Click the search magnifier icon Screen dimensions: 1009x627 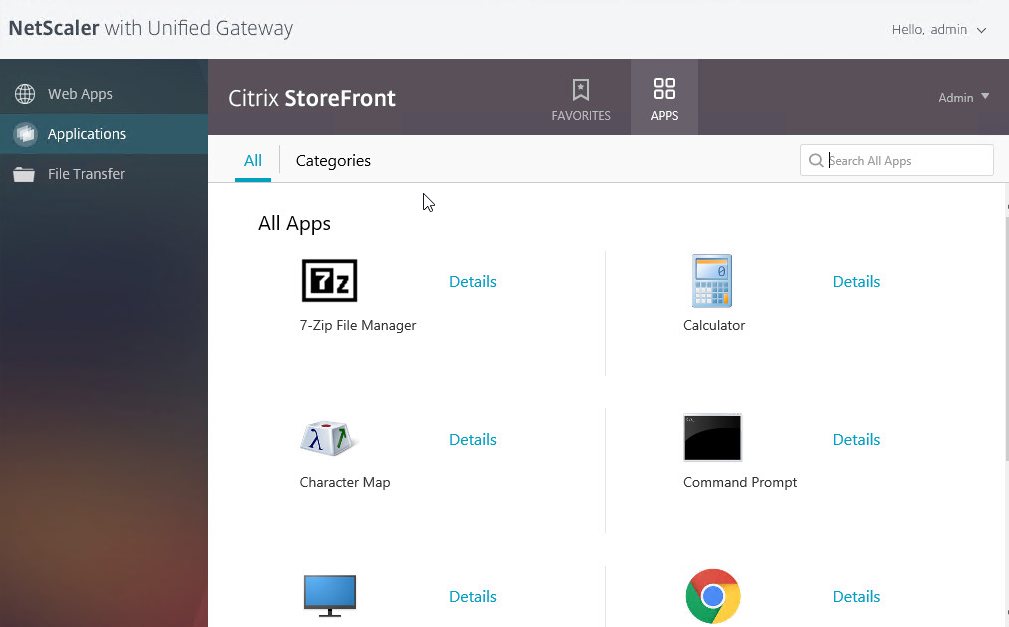click(x=816, y=160)
